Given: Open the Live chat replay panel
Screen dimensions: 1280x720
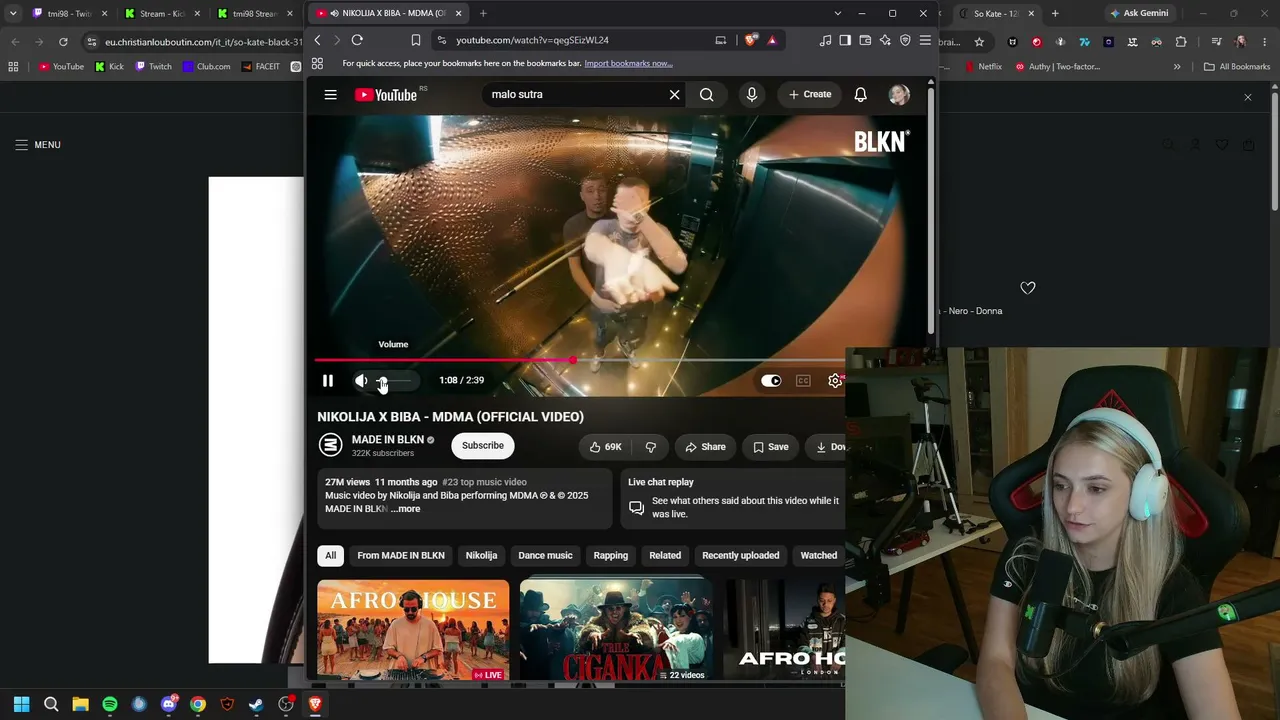Looking at the screenshot, I should pyautogui.click(x=732, y=499).
